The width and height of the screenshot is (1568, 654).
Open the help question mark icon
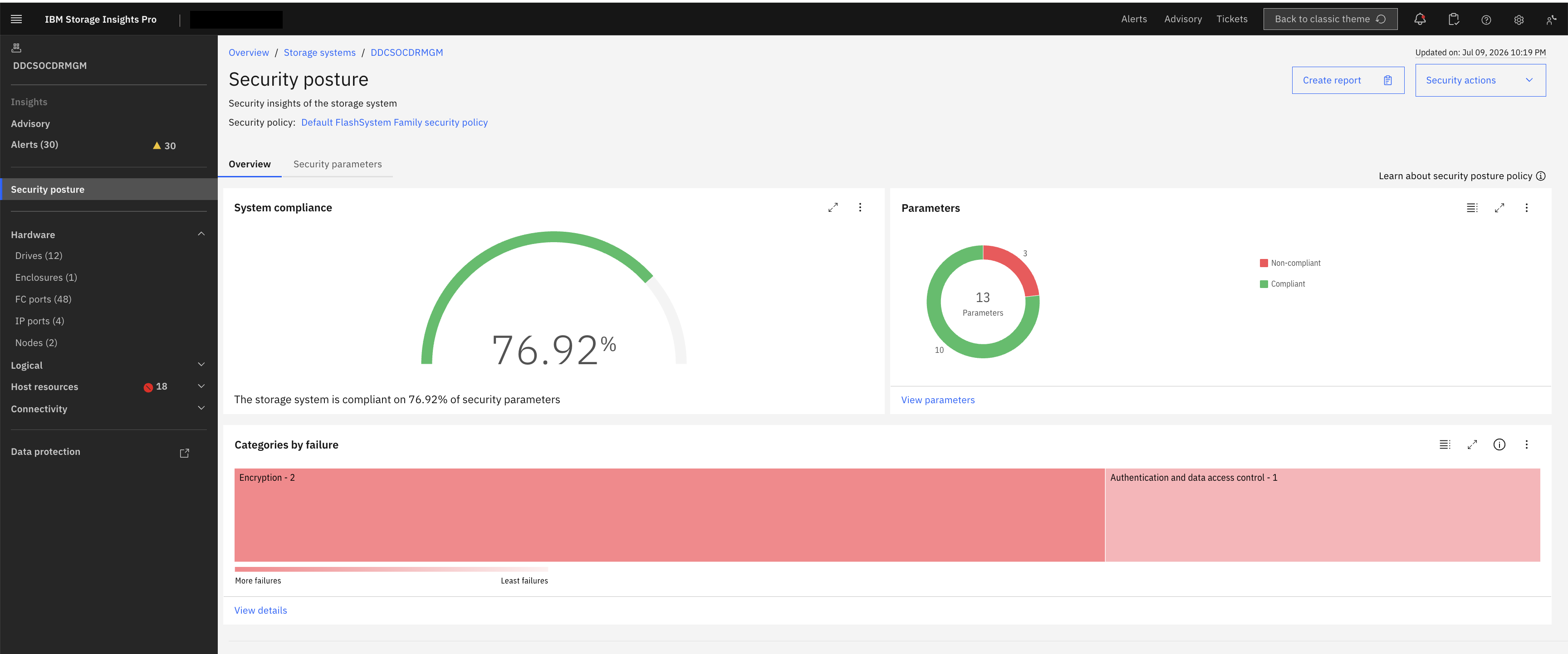point(1486,20)
